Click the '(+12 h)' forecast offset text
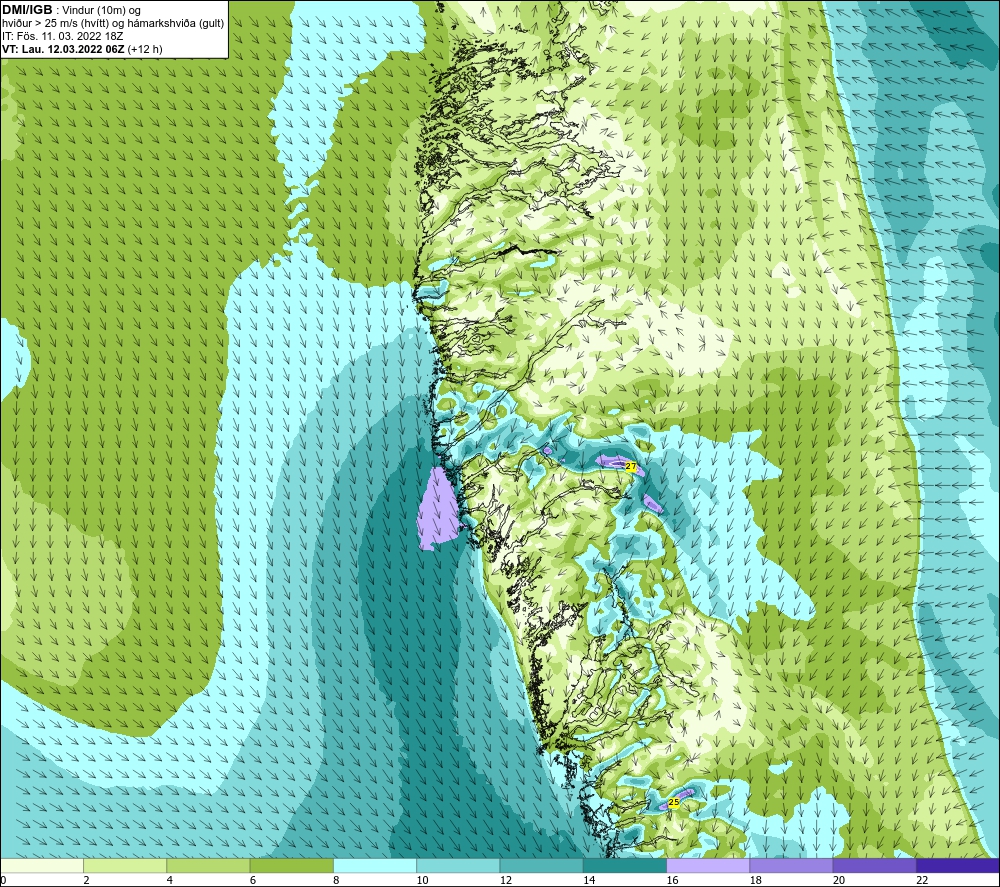The image size is (1000, 887). pos(145,49)
